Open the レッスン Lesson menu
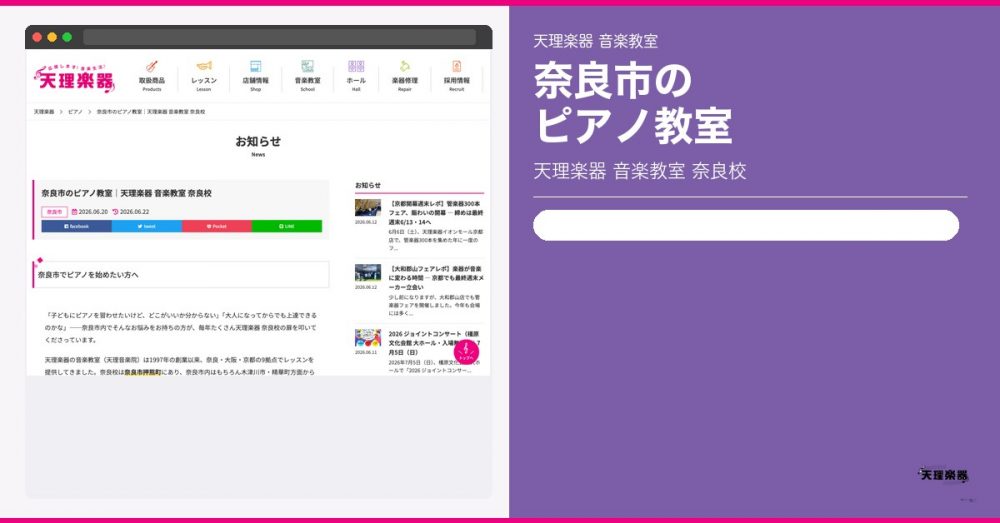The image size is (1000, 523). pyautogui.click(x=203, y=77)
